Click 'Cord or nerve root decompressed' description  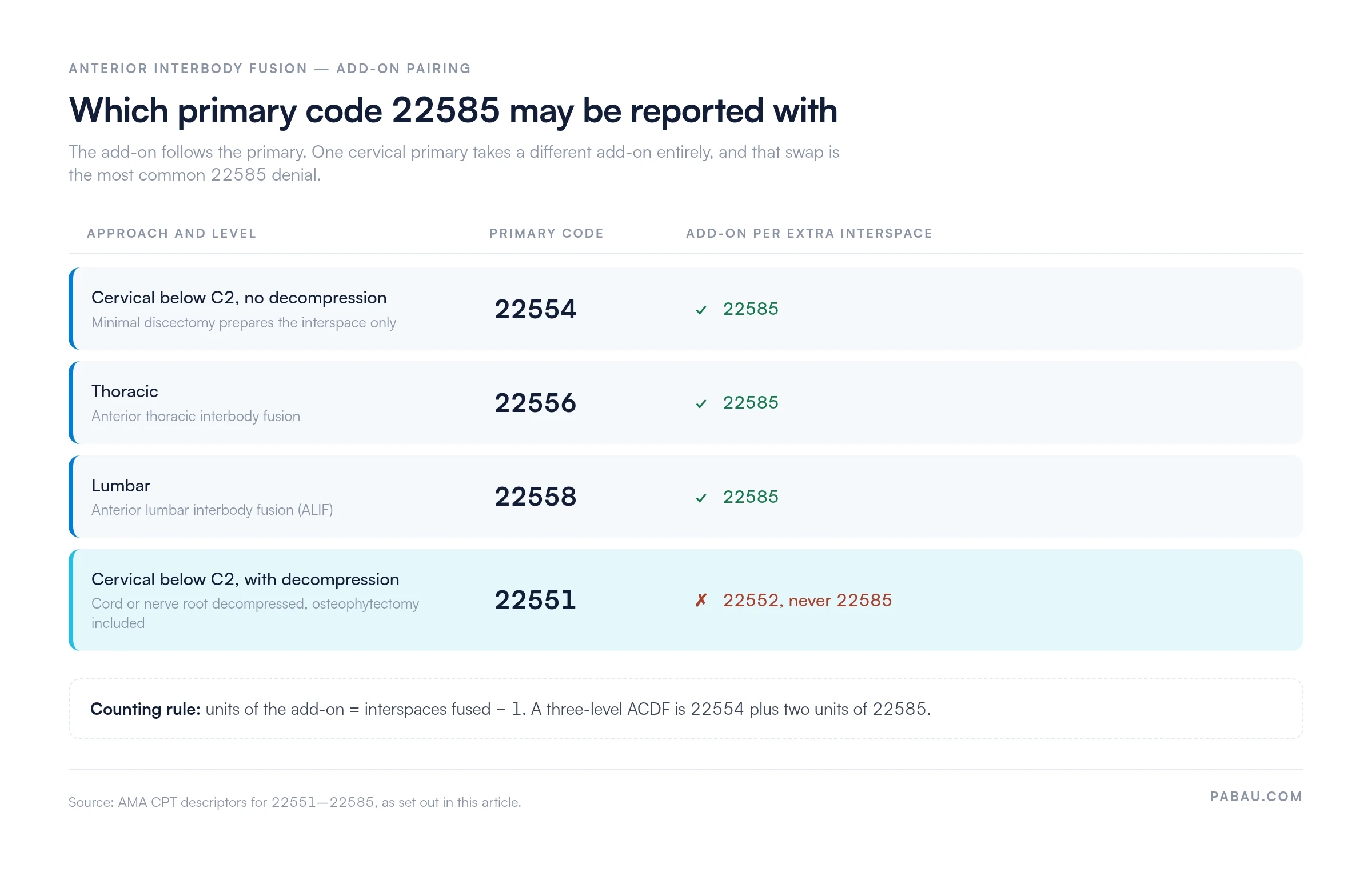tap(255, 614)
